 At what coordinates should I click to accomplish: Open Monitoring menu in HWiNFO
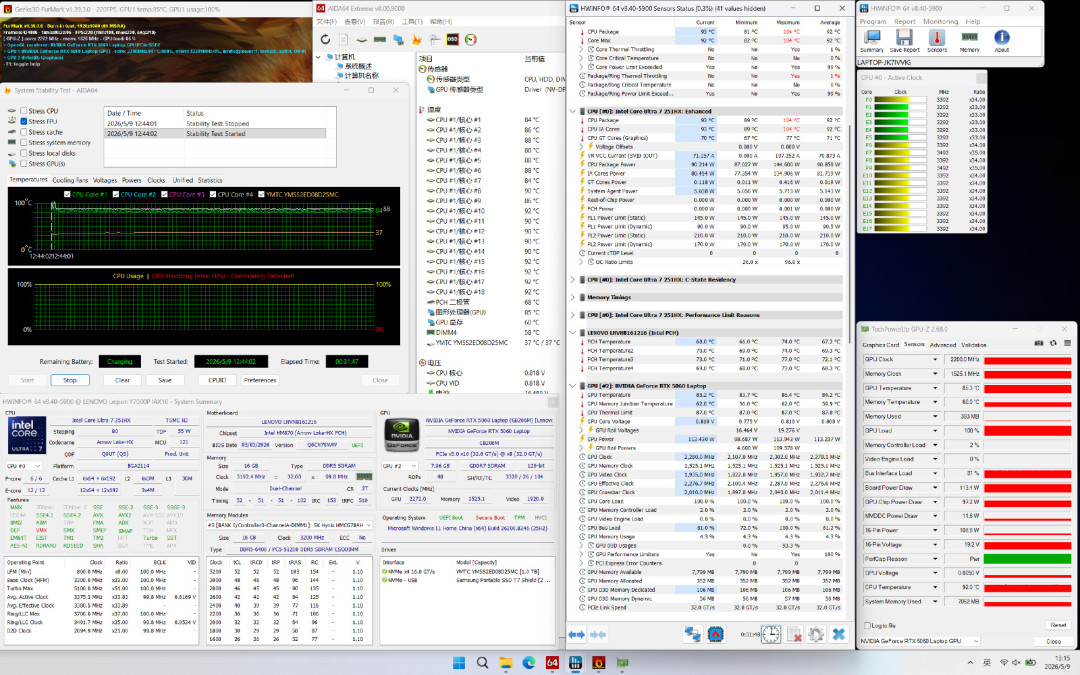pos(940,21)
